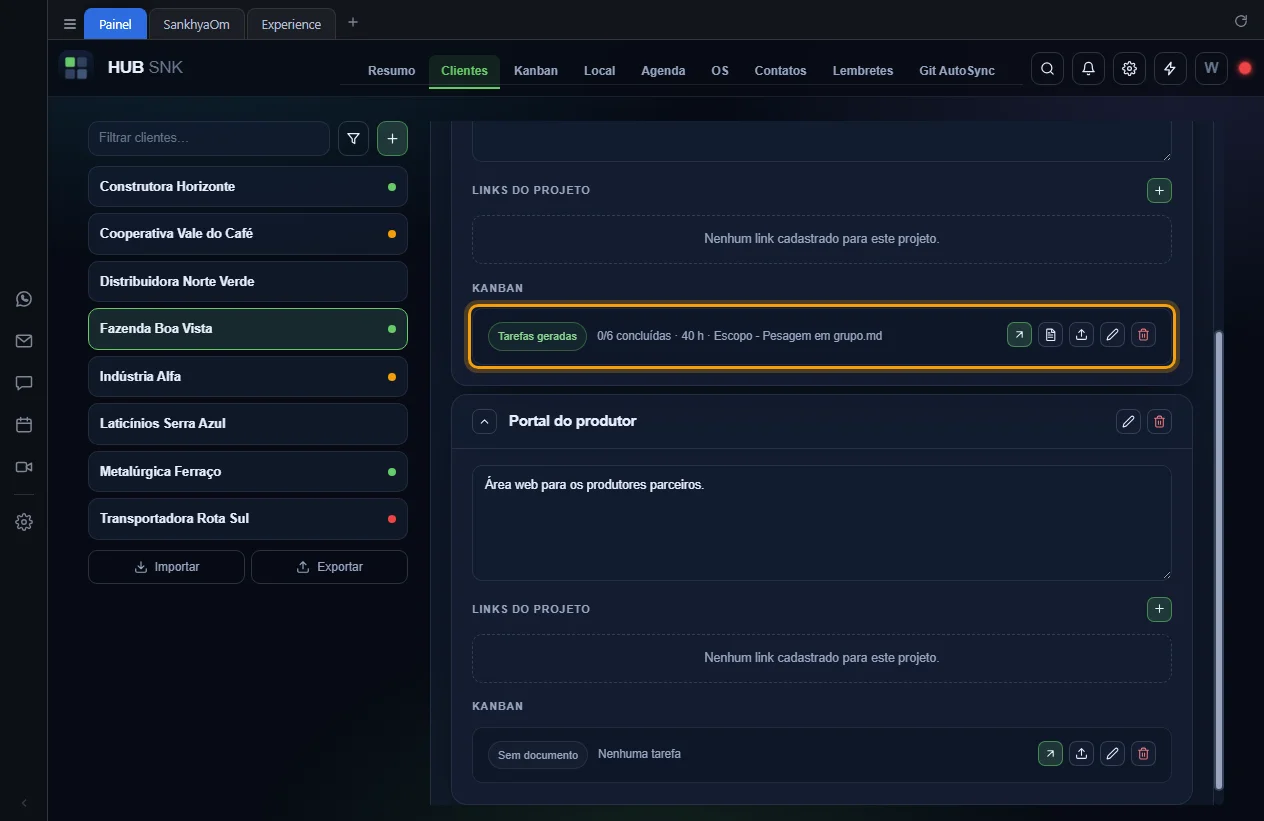
Task: Open the video camera icon in sidebar
Action: point(24,467)
